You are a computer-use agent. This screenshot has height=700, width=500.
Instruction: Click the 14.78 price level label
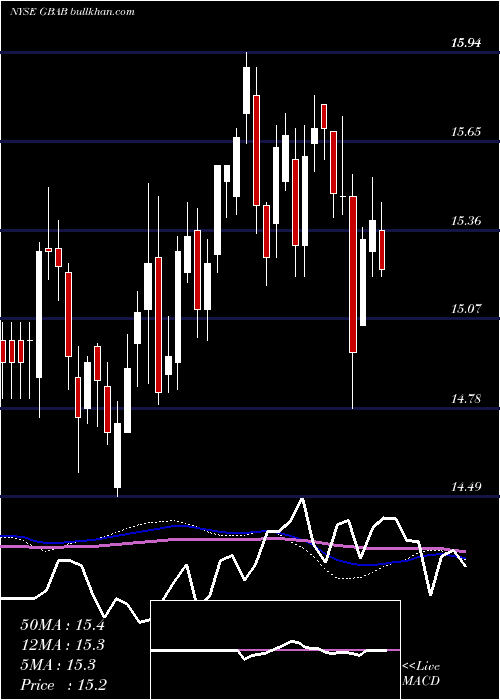click(466, 398)
